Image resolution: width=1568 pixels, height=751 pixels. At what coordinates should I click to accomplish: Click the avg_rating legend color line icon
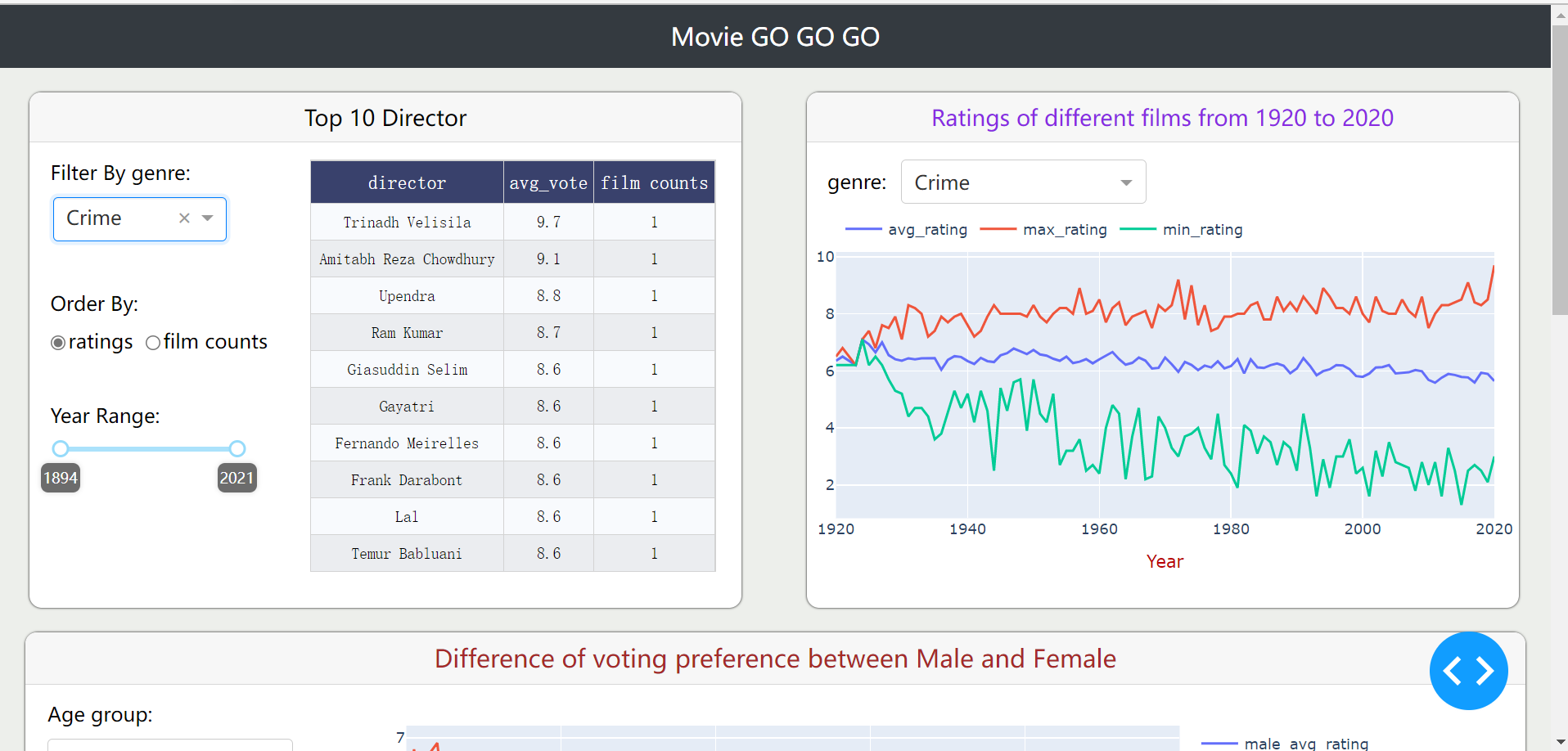[x=863, y=230]
